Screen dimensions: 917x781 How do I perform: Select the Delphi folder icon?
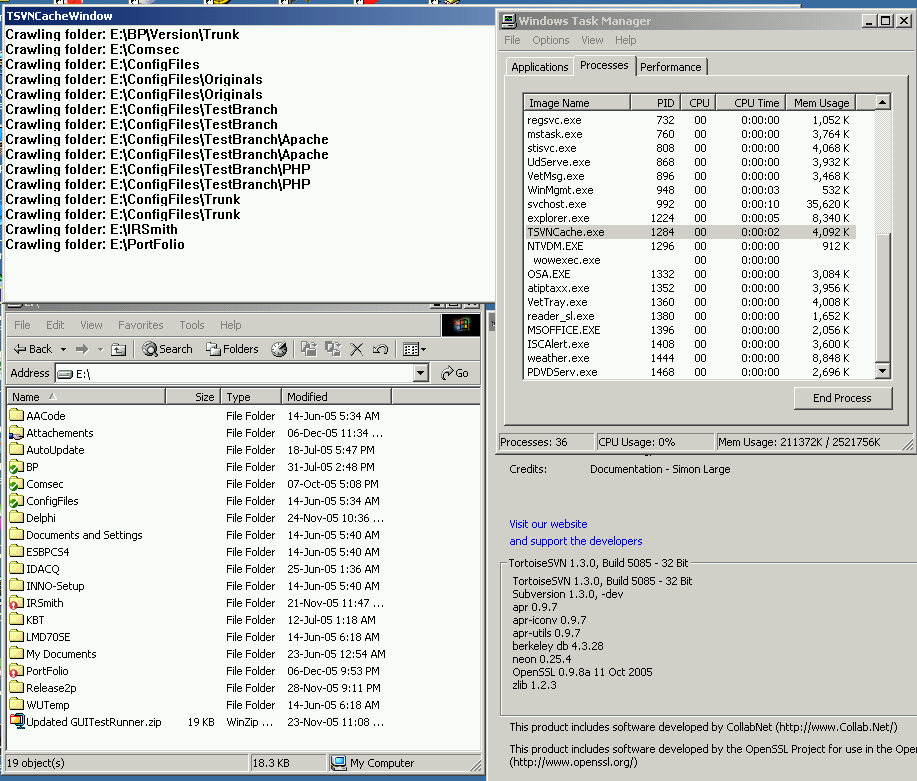[x=16, y=518]
